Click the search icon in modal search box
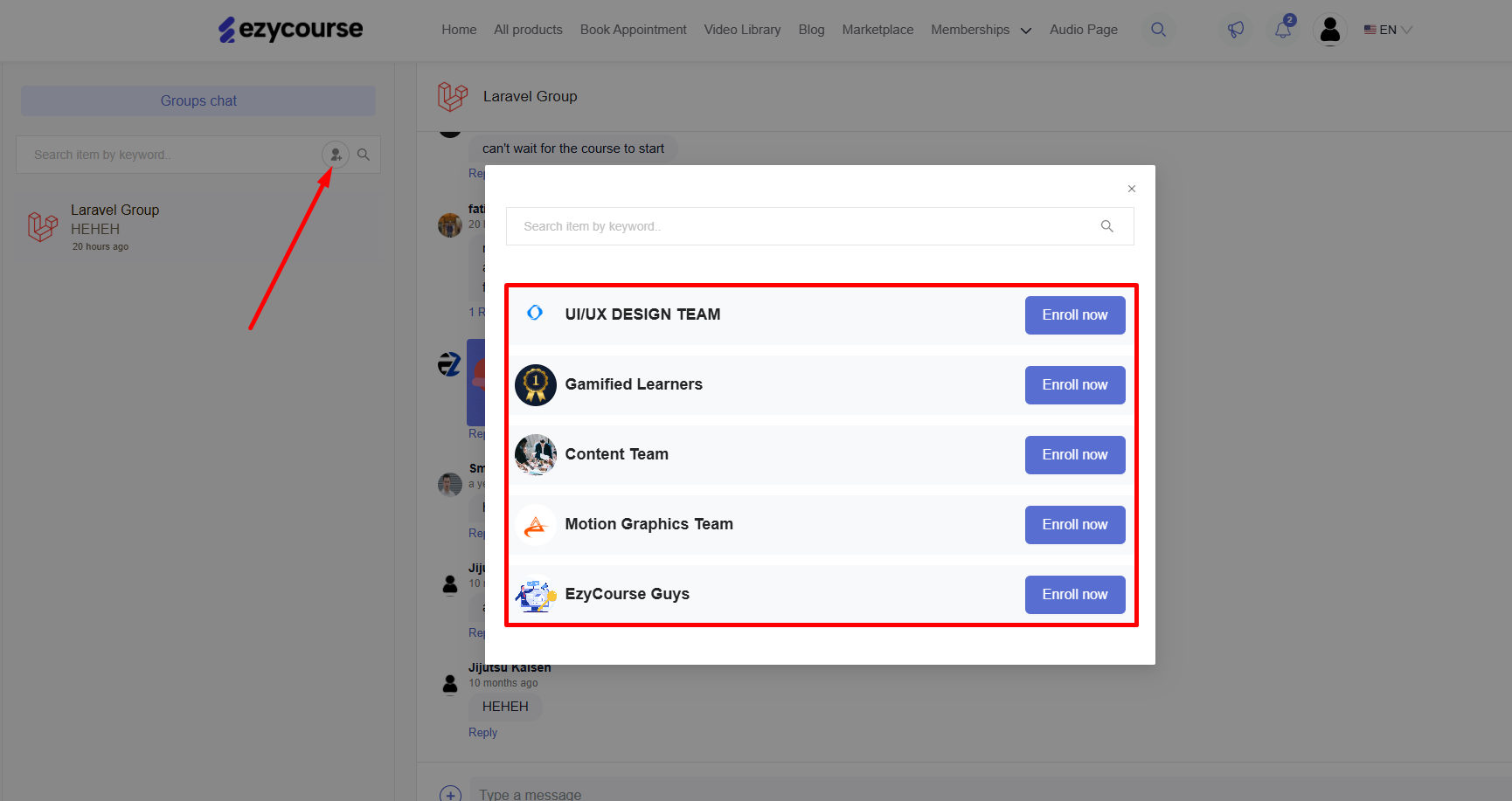 tap(1106, 226)
